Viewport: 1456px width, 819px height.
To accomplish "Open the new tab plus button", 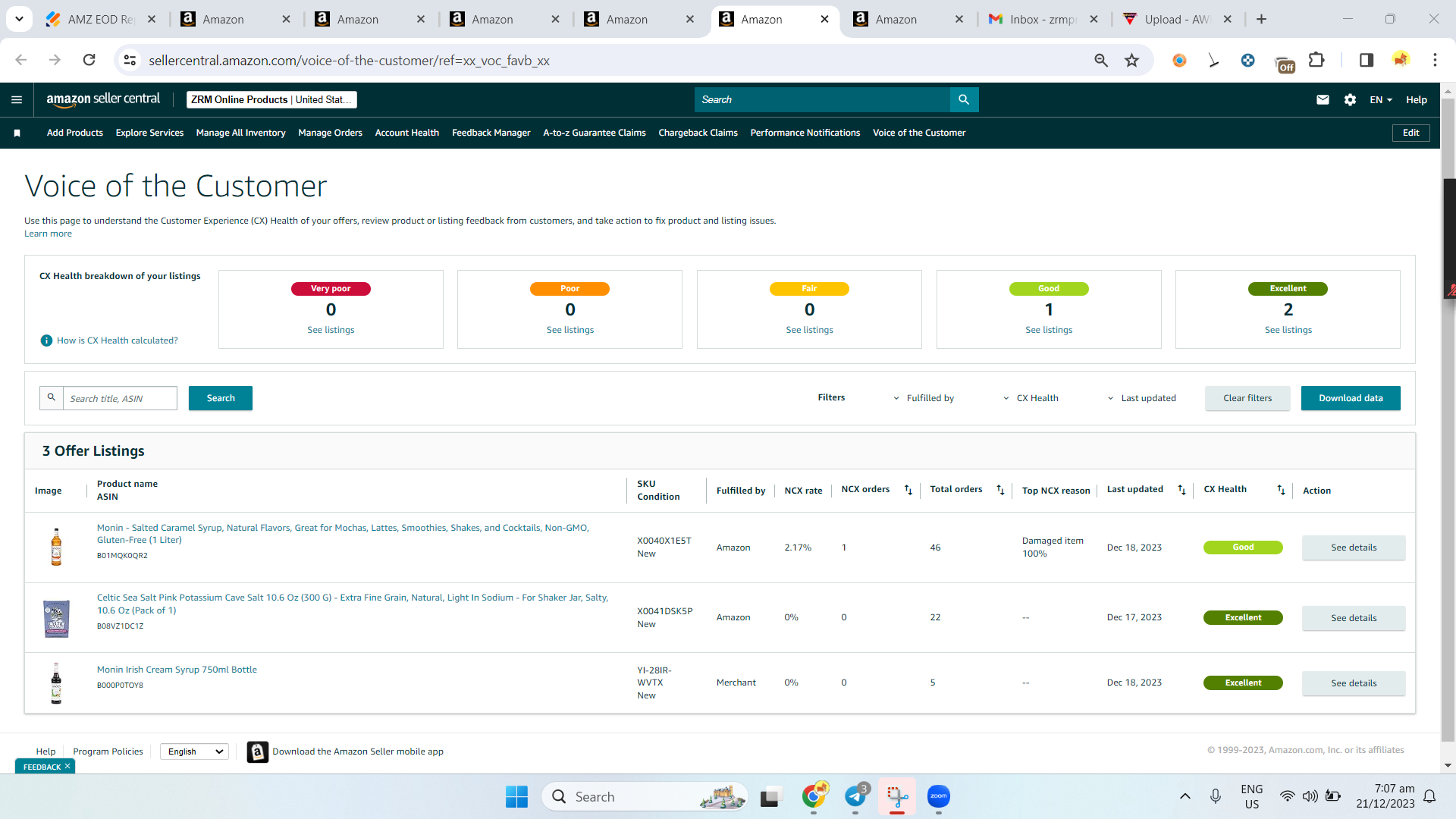I will pyautogui.click(x=1261, y=19).
